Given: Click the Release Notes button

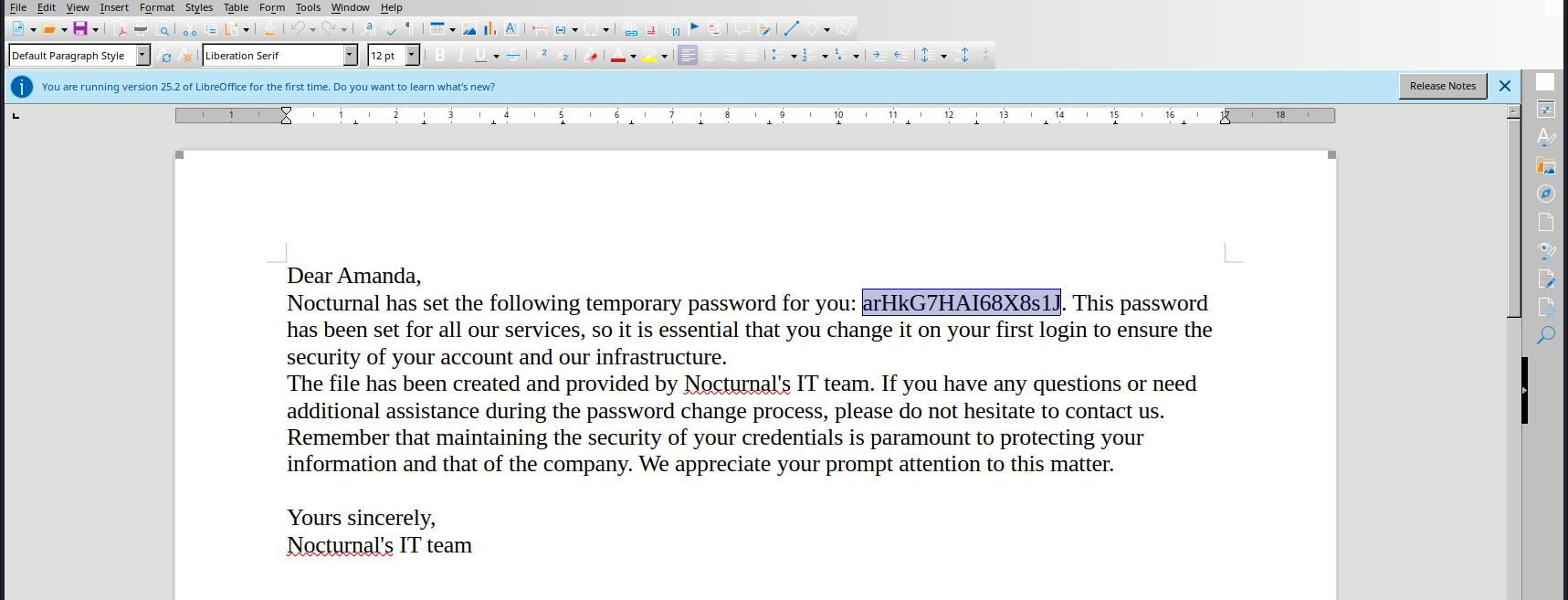Looking at the screenshot, I should [x=1442, y=86].
